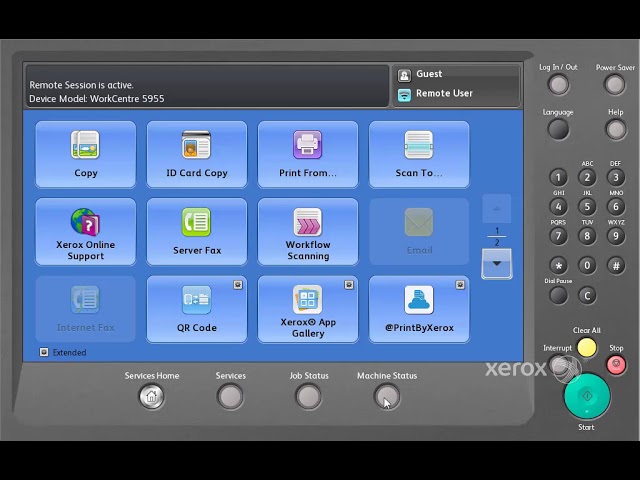
Task: Click the Help button
Action: pos(616,130)
